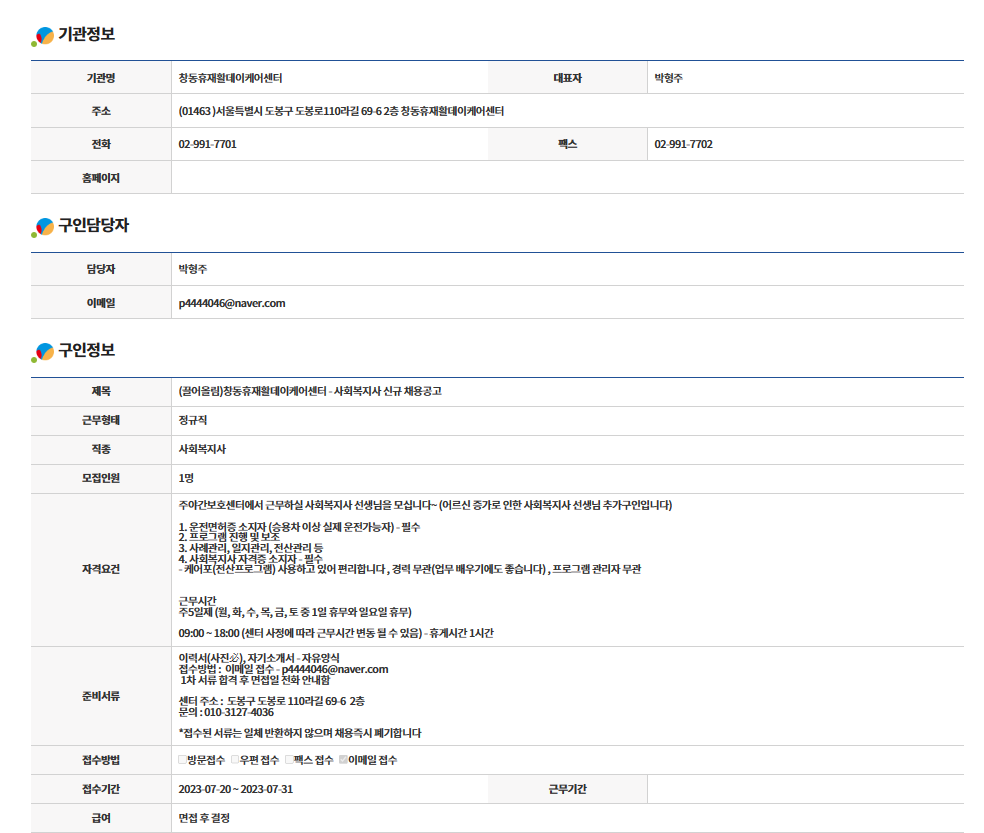
Task: Select the 기관명 value 창동휴재활데이케어센터
Action: click(237, 78)
